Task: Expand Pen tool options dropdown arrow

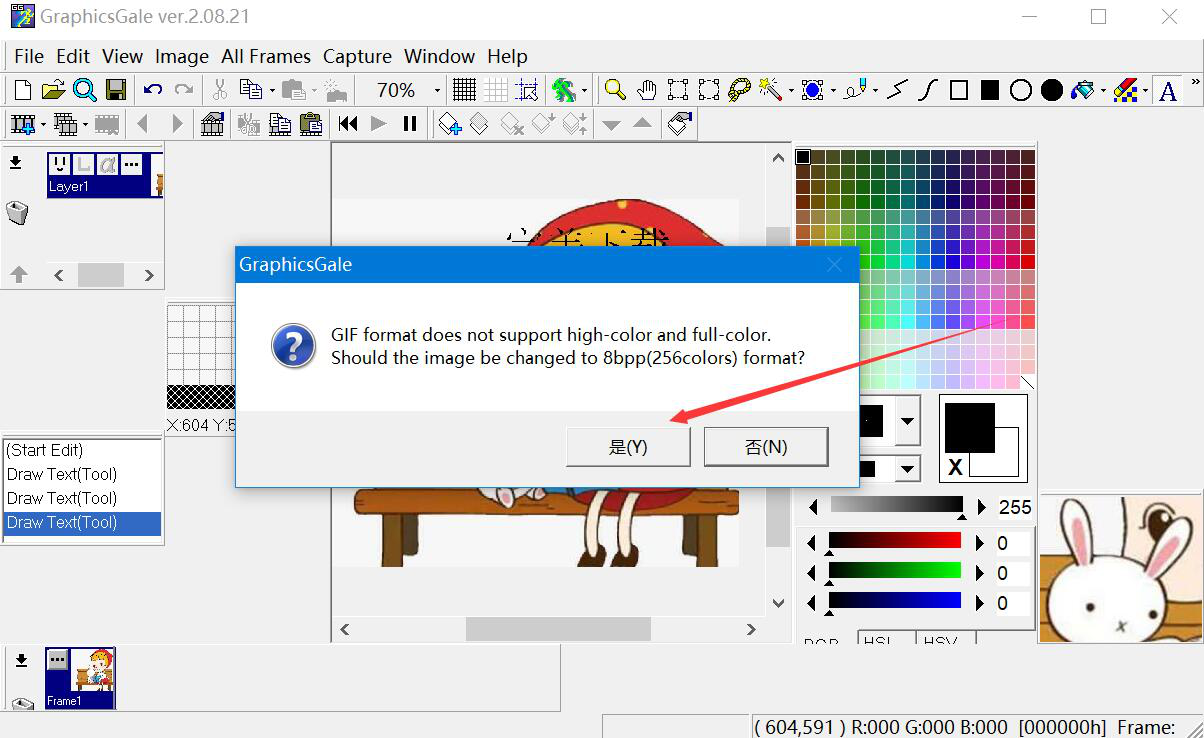Action: pyautogui.click(x=875, y=91)
